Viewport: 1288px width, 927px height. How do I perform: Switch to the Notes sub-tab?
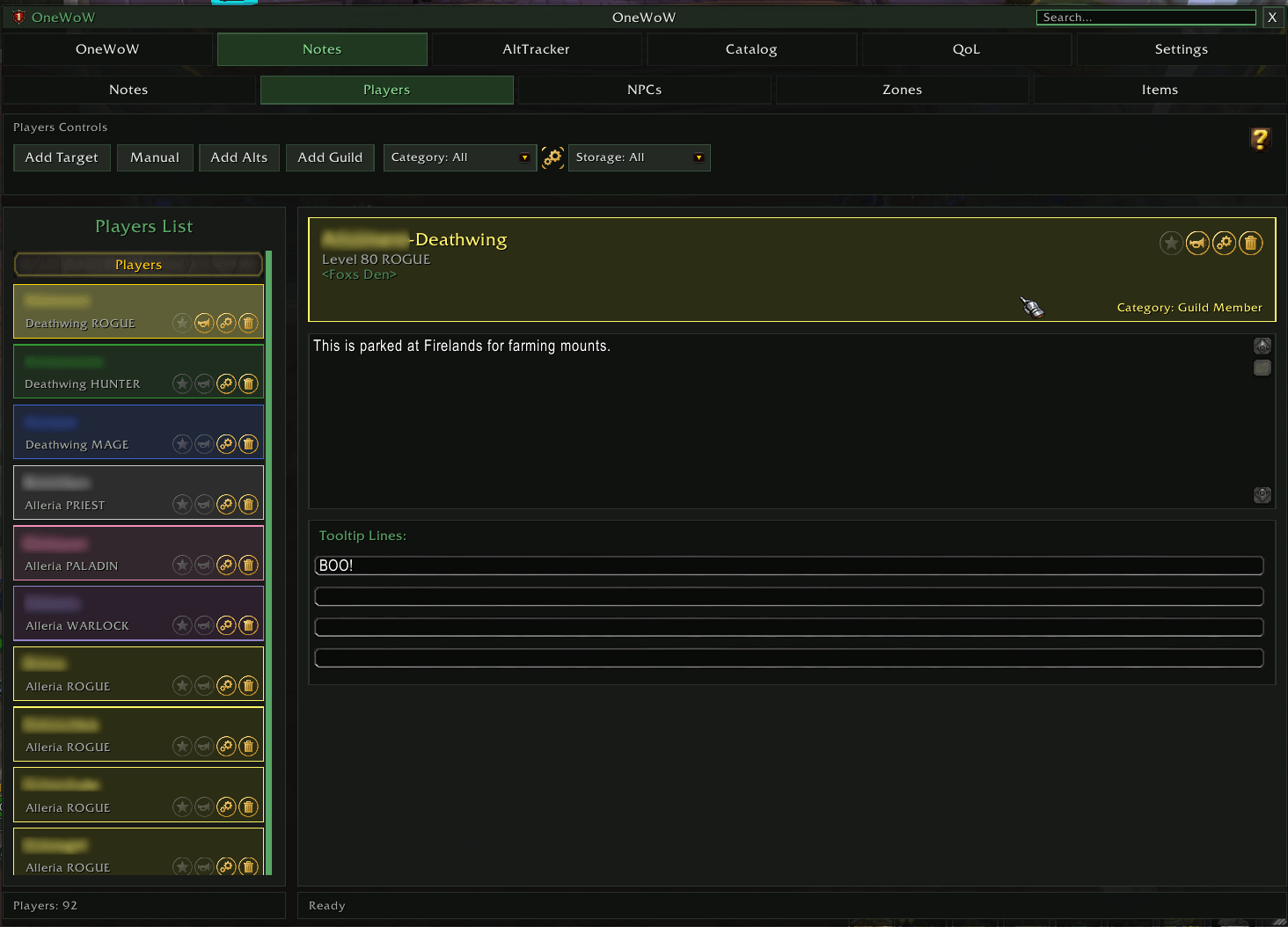128,90
